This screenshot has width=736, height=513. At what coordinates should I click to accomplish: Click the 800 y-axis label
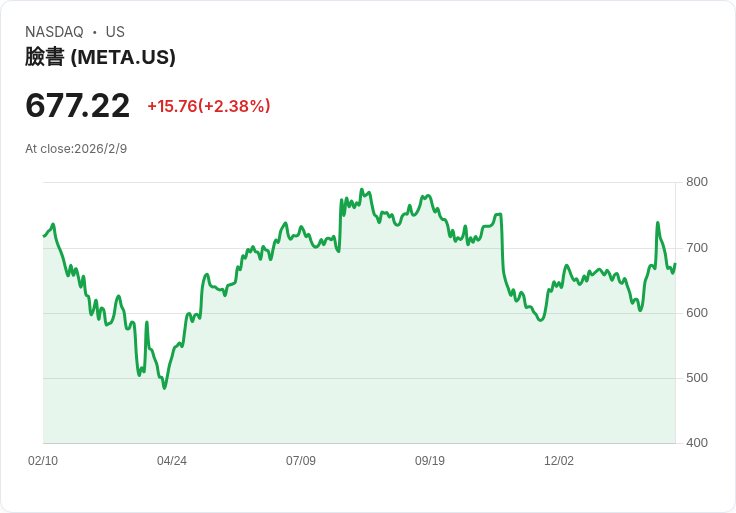pos(697,182)
